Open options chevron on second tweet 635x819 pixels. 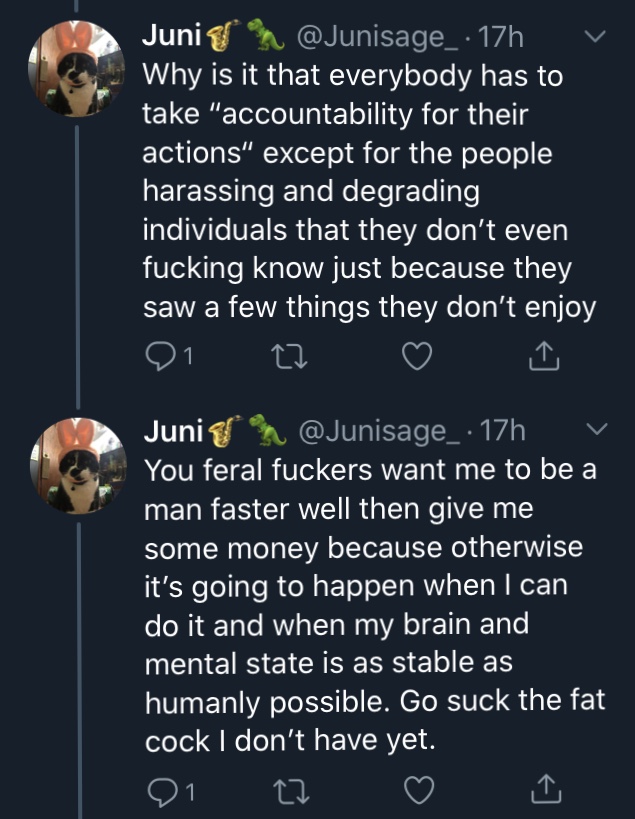pyautogui.click(x=596, y=429)
